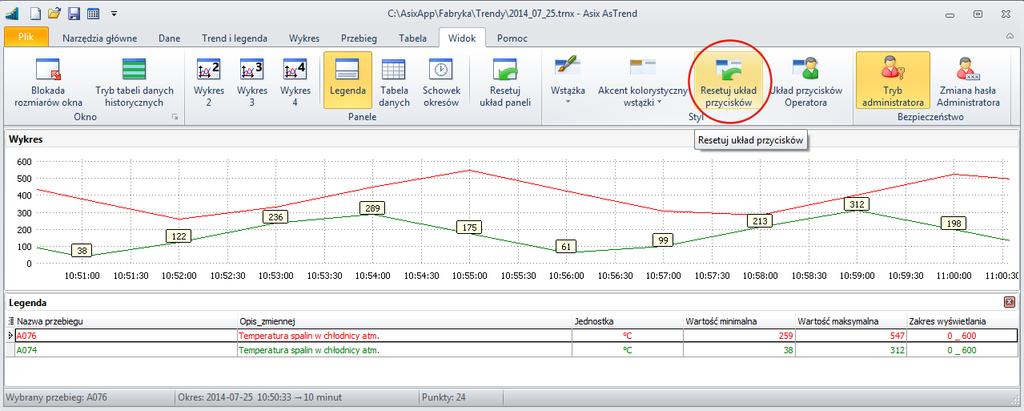1024x411 pixels.
Task: Switch to the Dane tab
Action: (x=169, y=38)
